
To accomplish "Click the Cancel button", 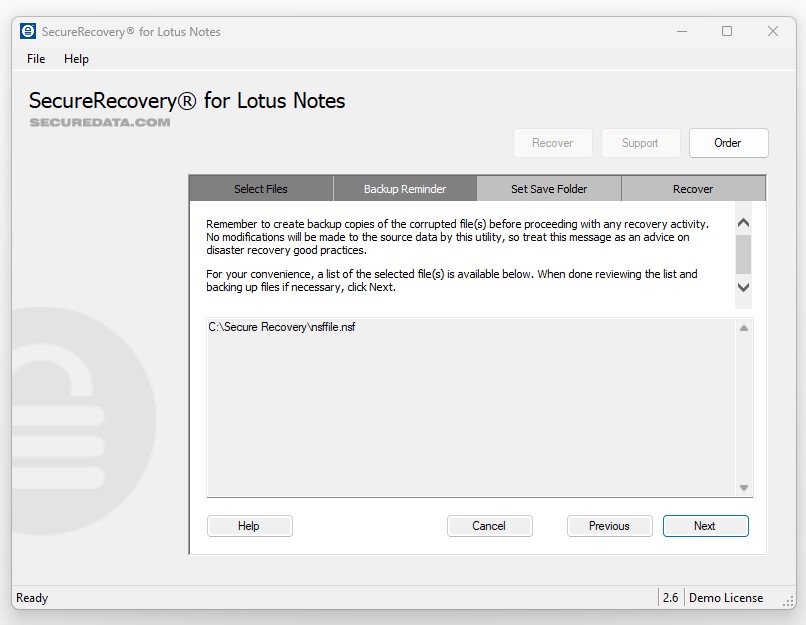I will pos(489,525).
